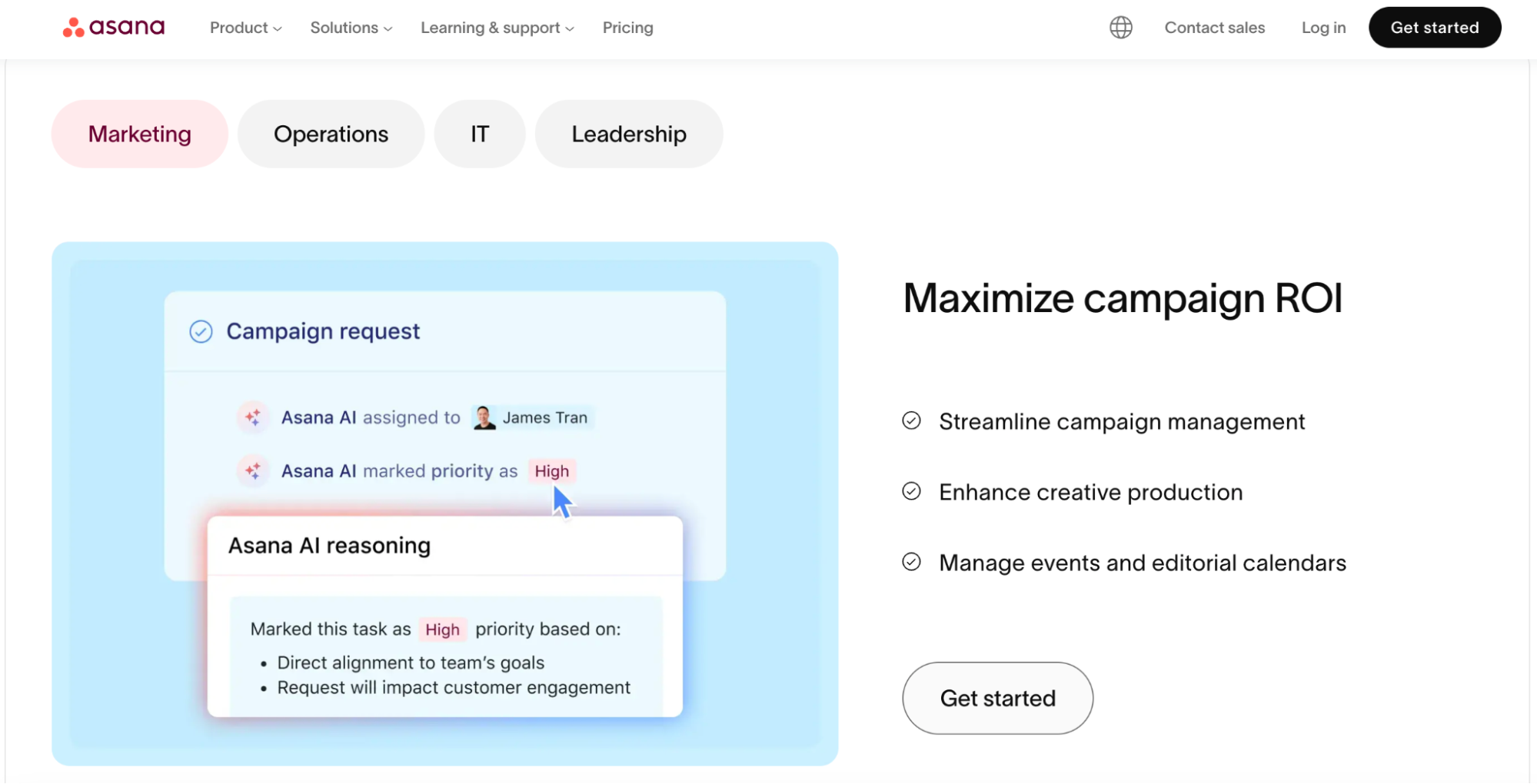Select the IT category pill

(x=479, y=133)
